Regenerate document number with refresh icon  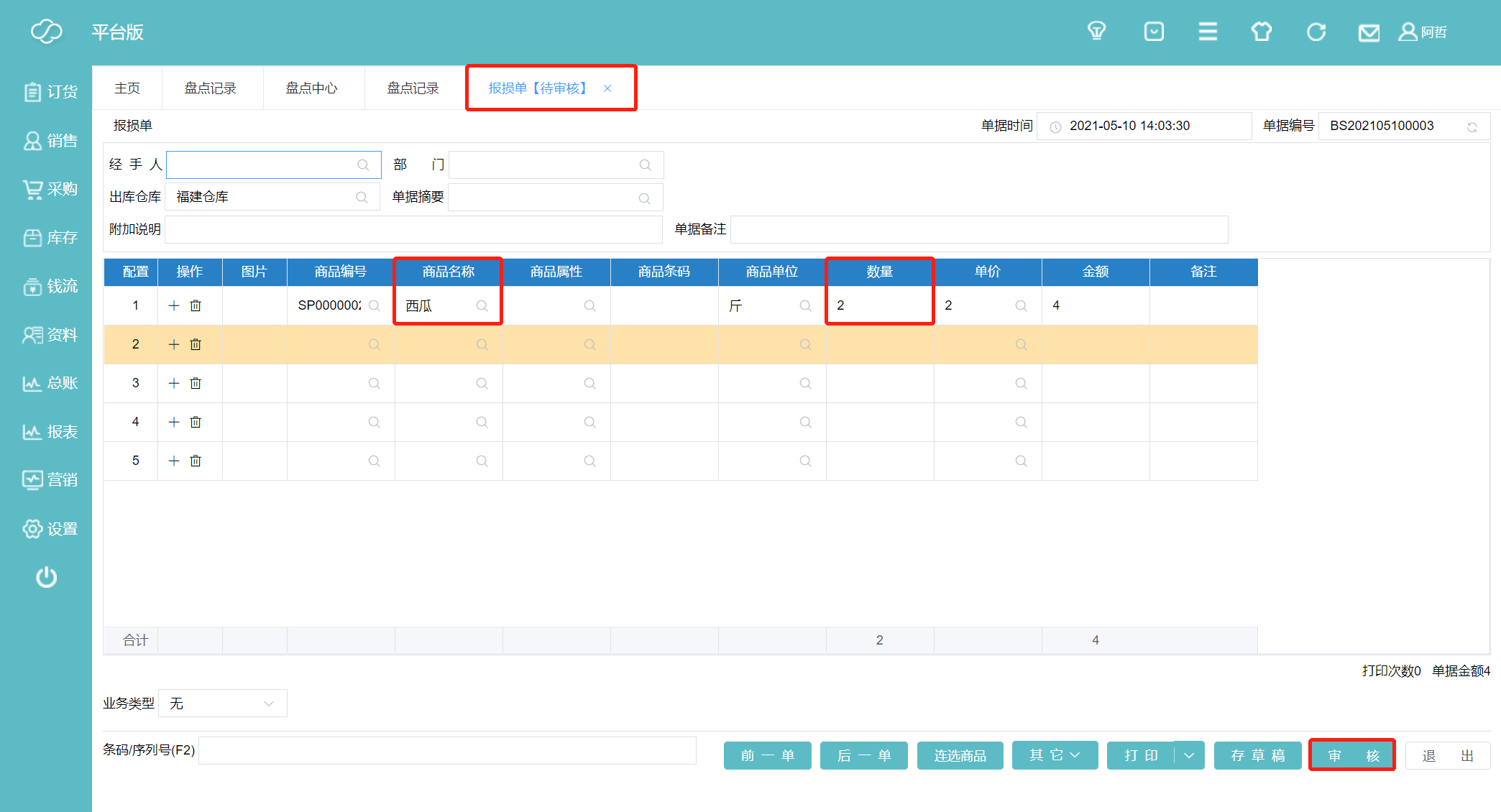pos(1472,126)
